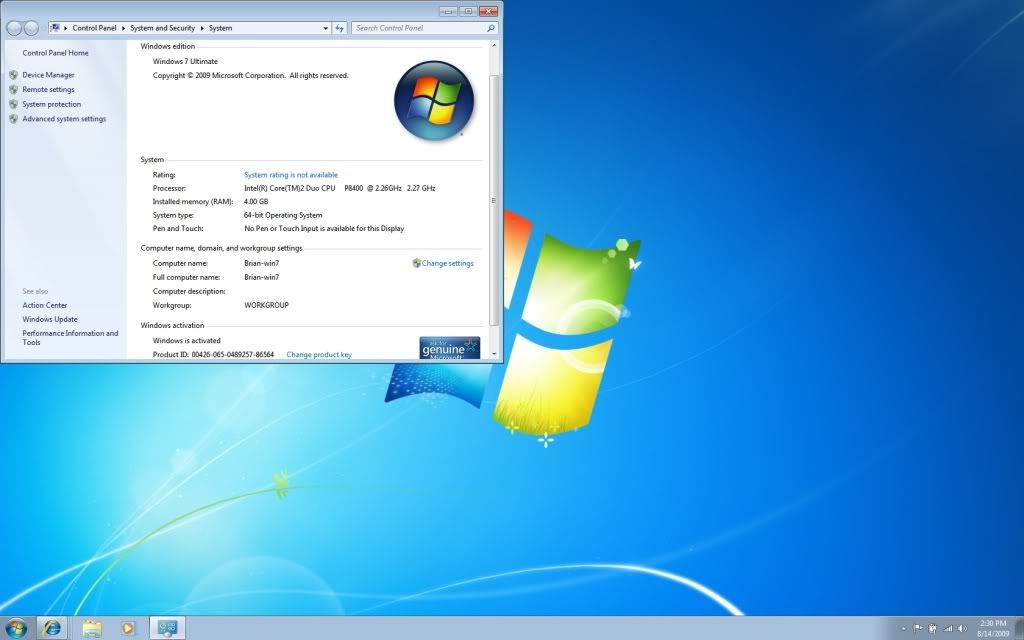Click Change settings link

coord(447,263)
